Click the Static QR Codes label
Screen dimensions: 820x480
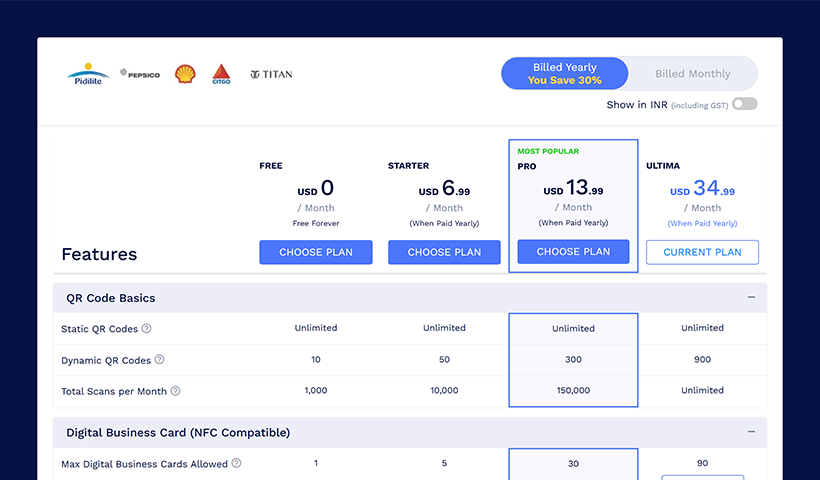[x=99, y=329]
